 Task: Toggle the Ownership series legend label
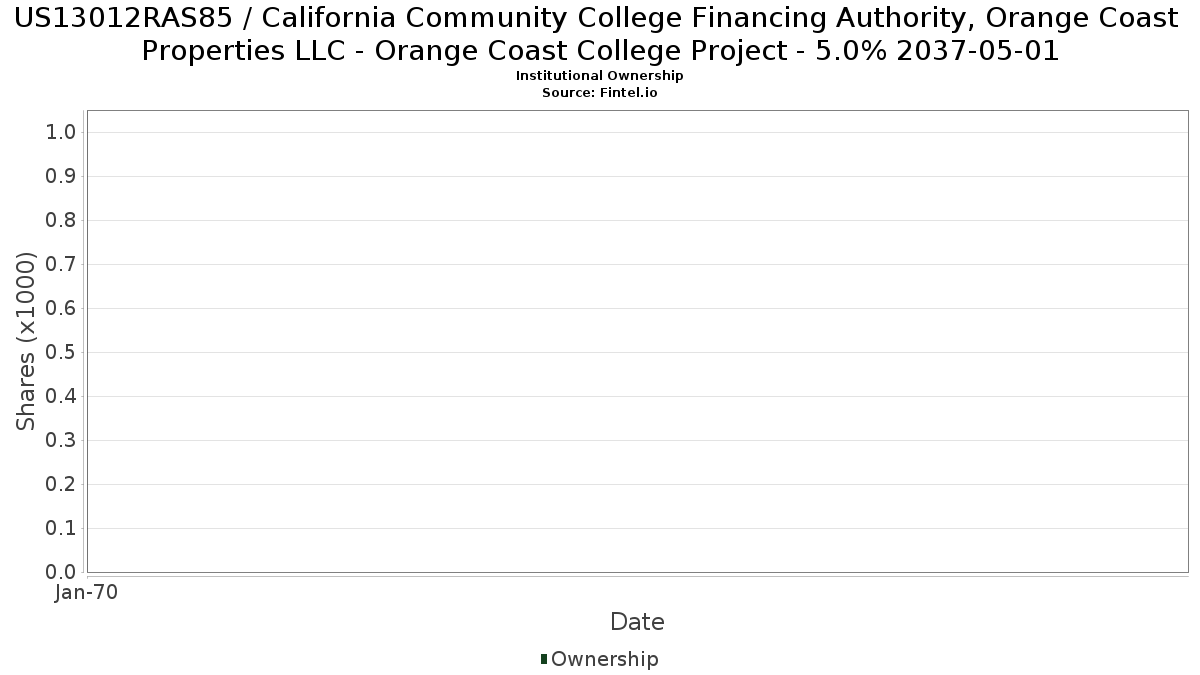pyautogui.click(x=604, y=659)
